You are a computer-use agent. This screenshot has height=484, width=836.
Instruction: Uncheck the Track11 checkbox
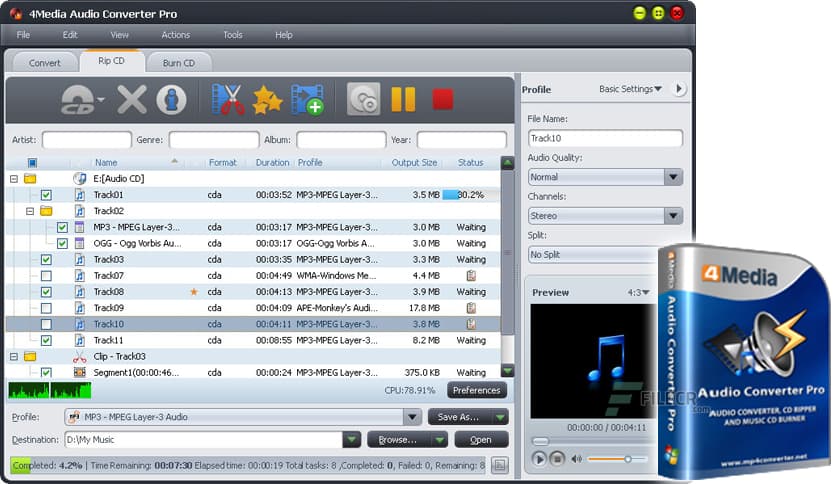coord(46,340)
